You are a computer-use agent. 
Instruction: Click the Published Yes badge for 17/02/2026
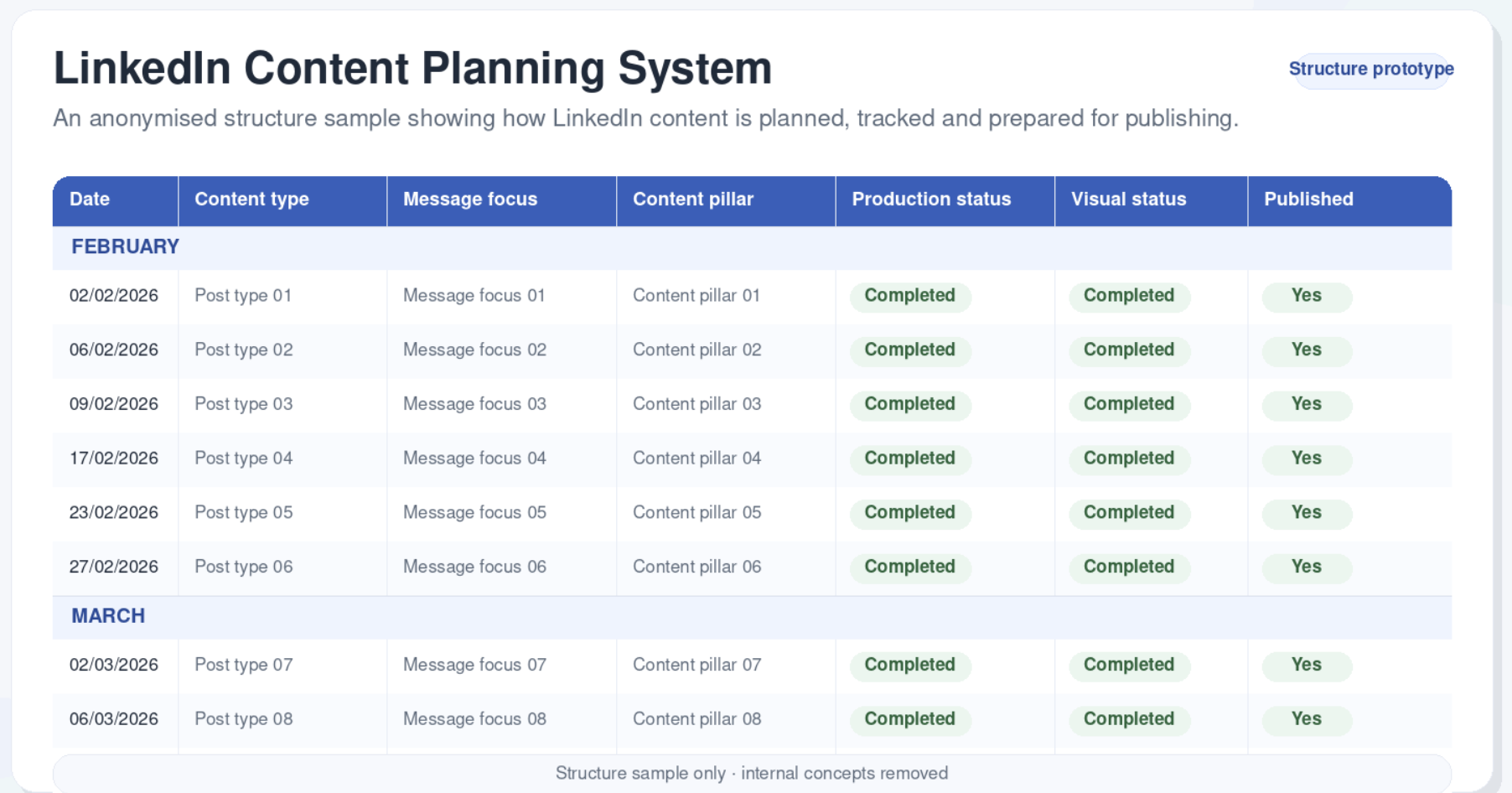coord(1307,459)
